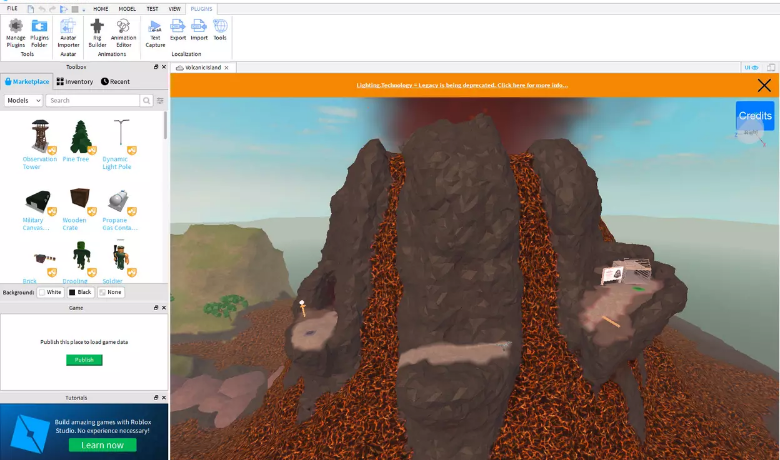Toggle UI visibility eye icon
The width and height of the screenshot is (780, 460).
[751, 68]
